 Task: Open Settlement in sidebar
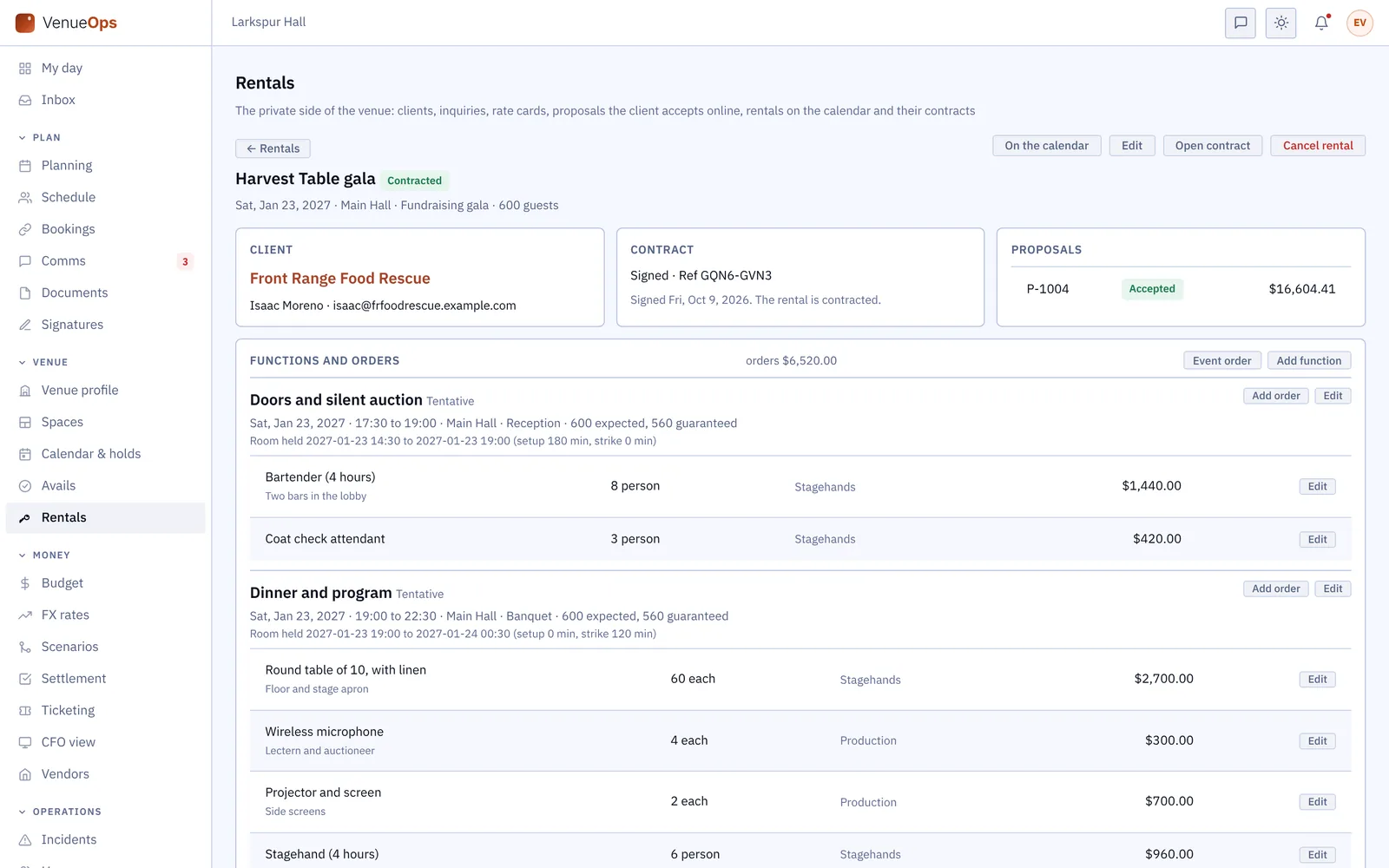[105, 679]
